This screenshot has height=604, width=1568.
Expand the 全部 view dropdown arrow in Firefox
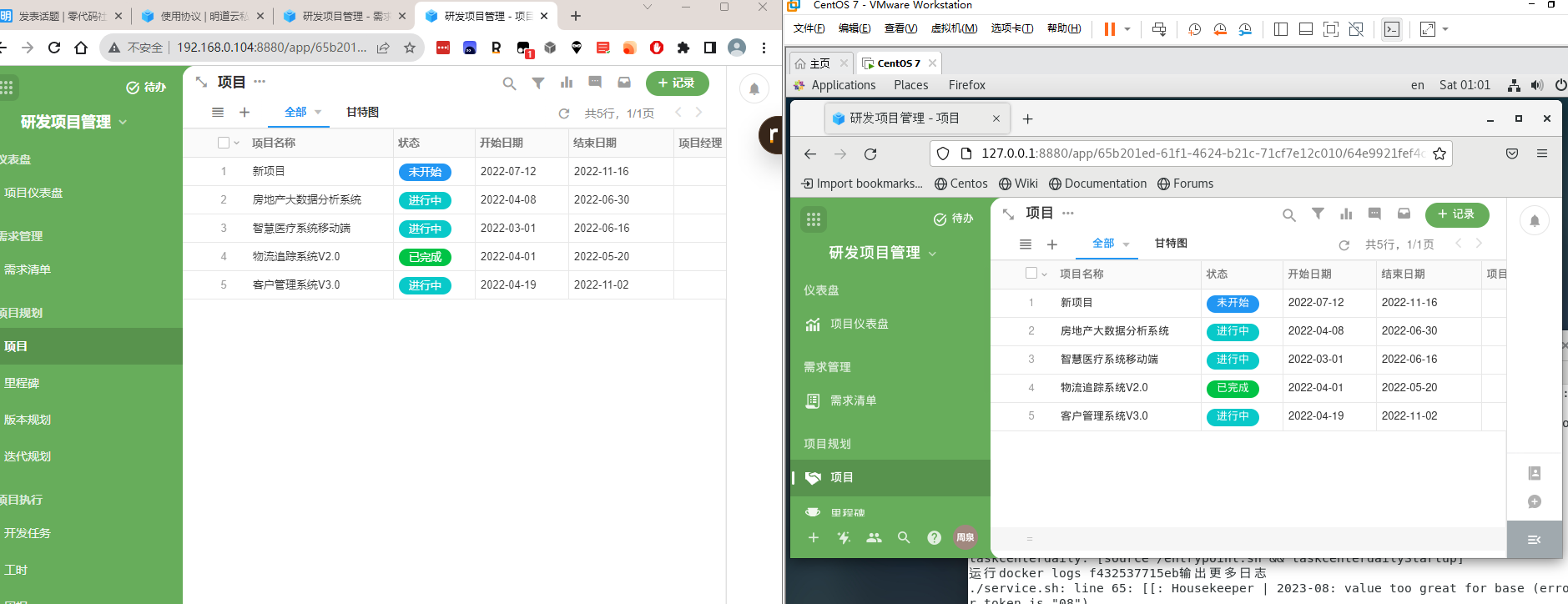(1127, 244)
